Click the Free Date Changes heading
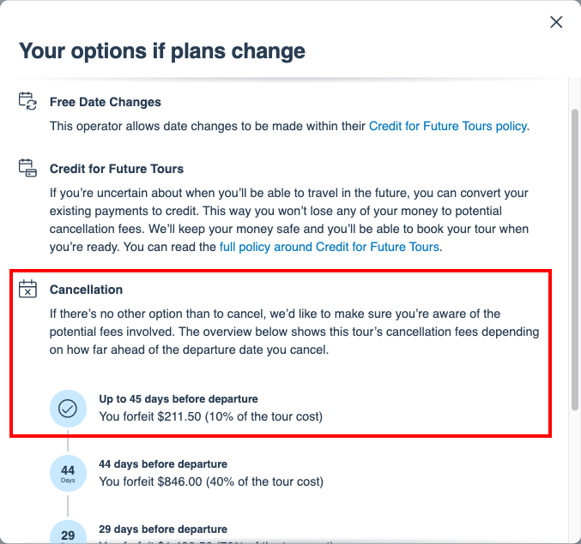This screenshot has height=544, width=581. point(105,102)
